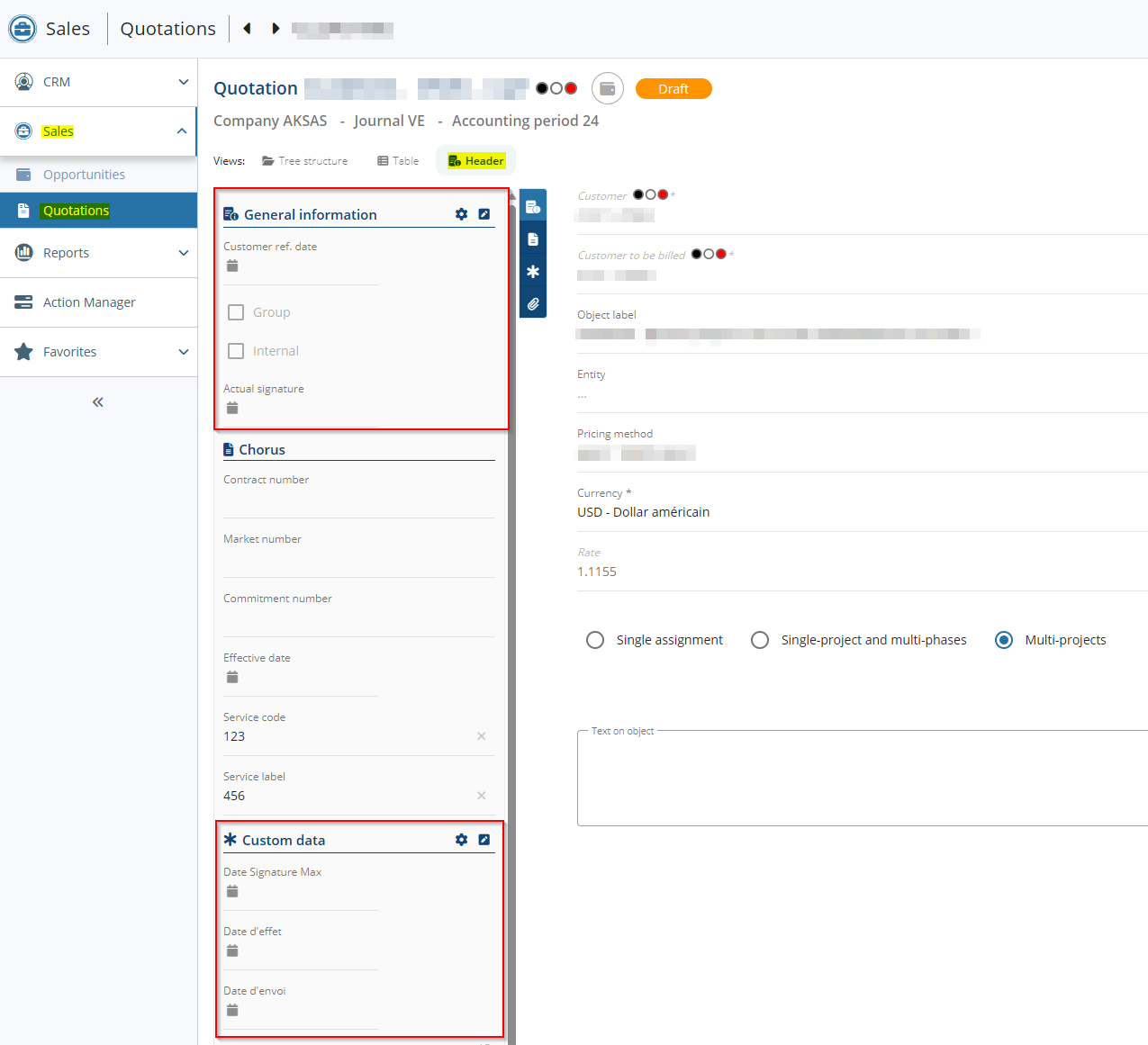
Task: Clear the Service code value
Action: tap(481, 736)
